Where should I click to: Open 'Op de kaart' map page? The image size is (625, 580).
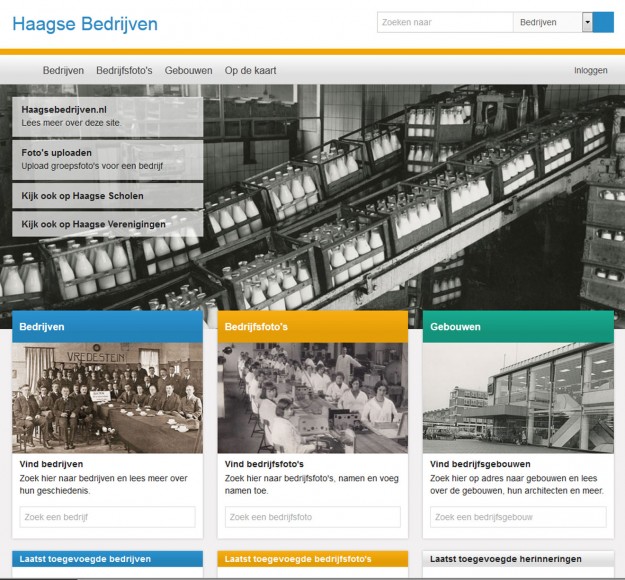pos(250,71)
